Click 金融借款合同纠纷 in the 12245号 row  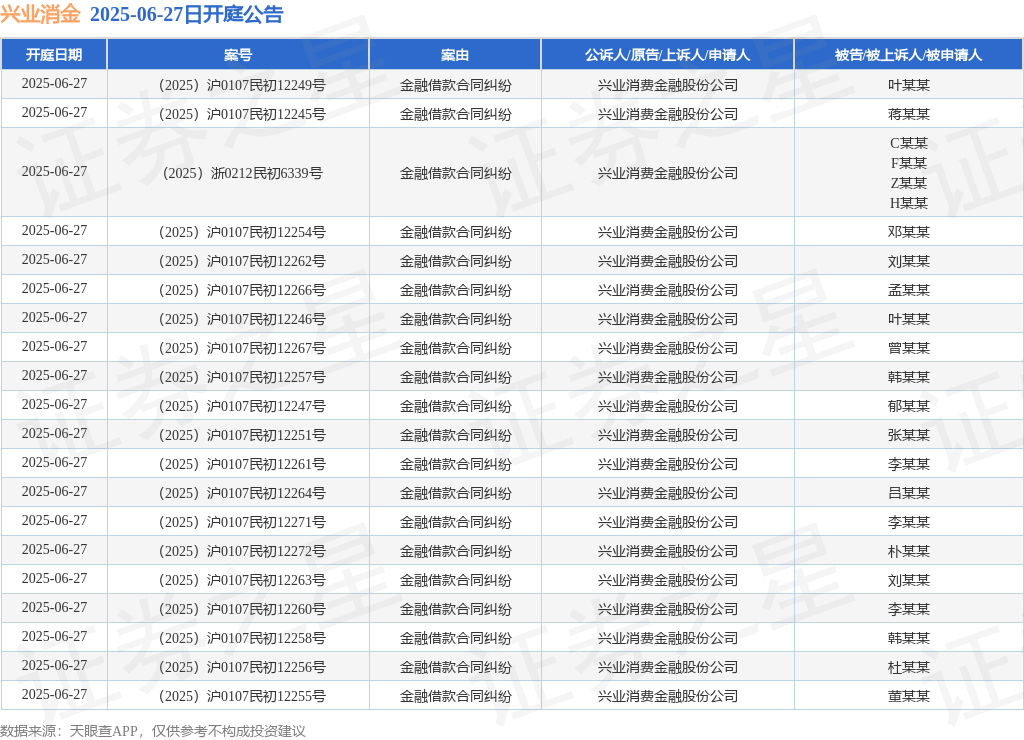point(455,114)
